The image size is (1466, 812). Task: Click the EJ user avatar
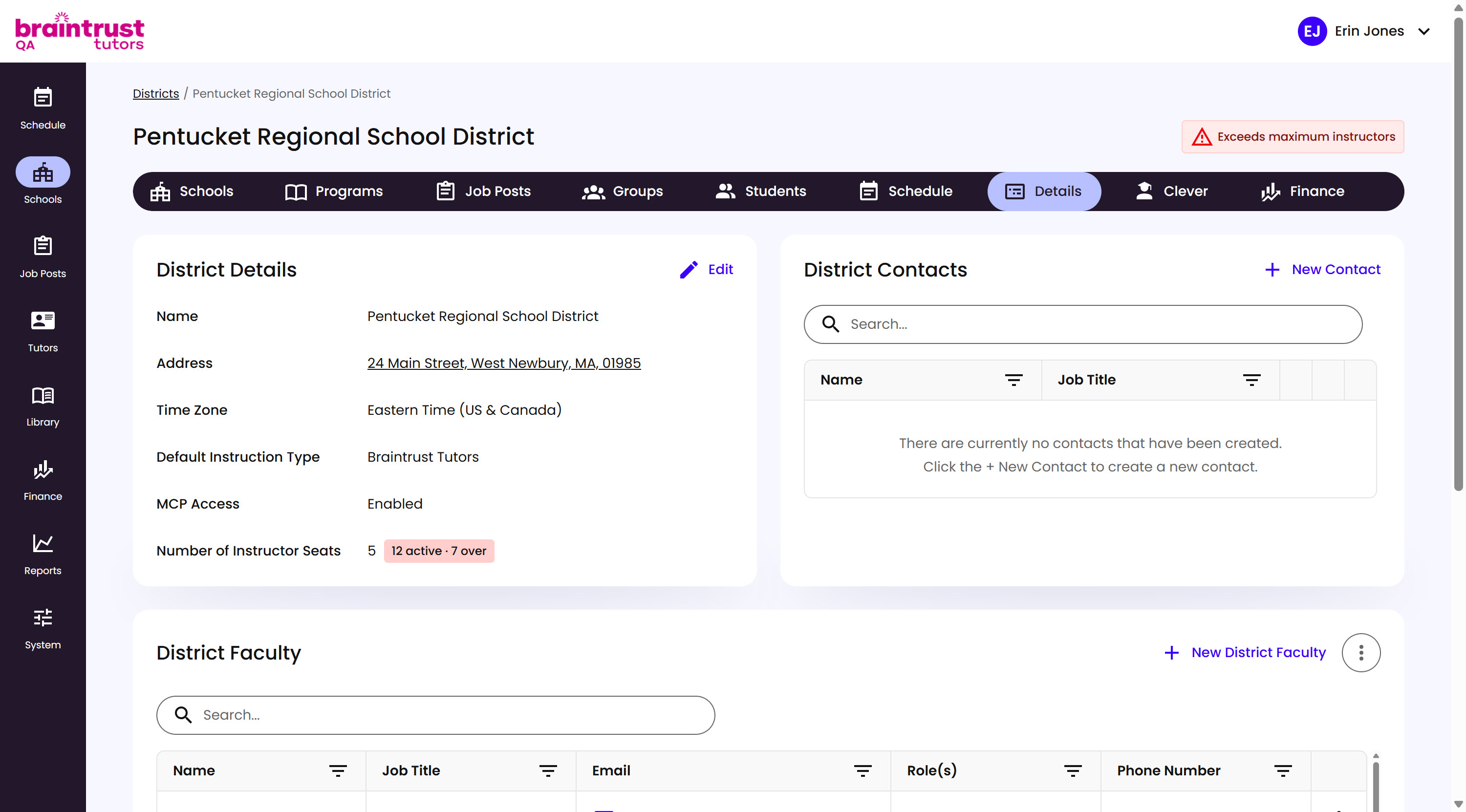pos(1313,31)
